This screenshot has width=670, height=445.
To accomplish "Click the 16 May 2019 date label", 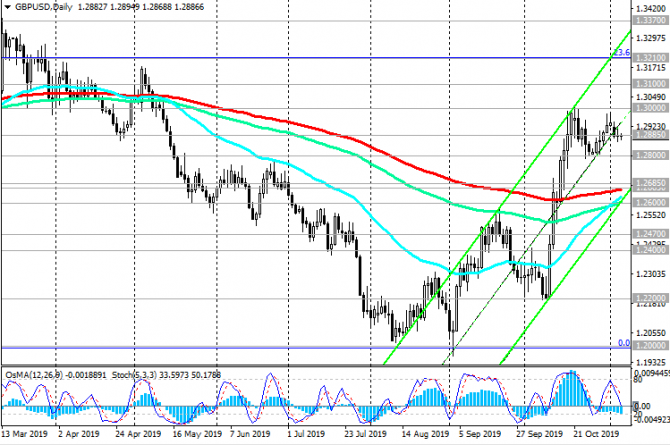I will point(198,434).
